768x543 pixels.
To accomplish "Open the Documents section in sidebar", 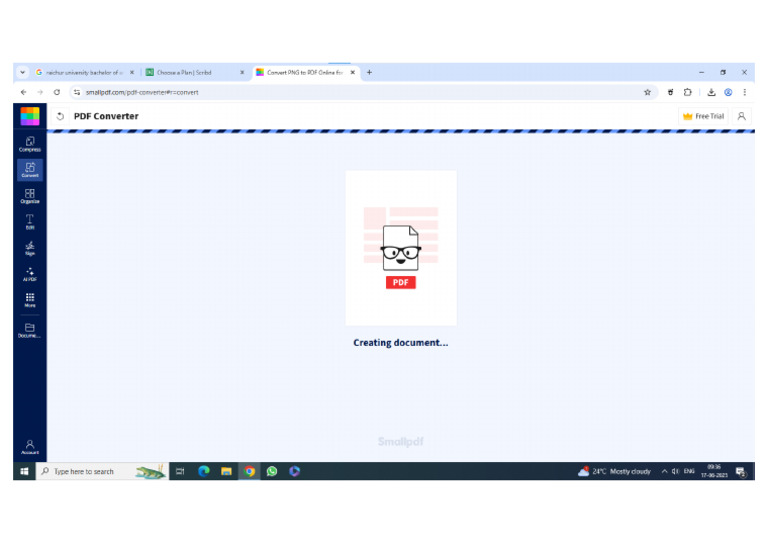I will 30,330.
